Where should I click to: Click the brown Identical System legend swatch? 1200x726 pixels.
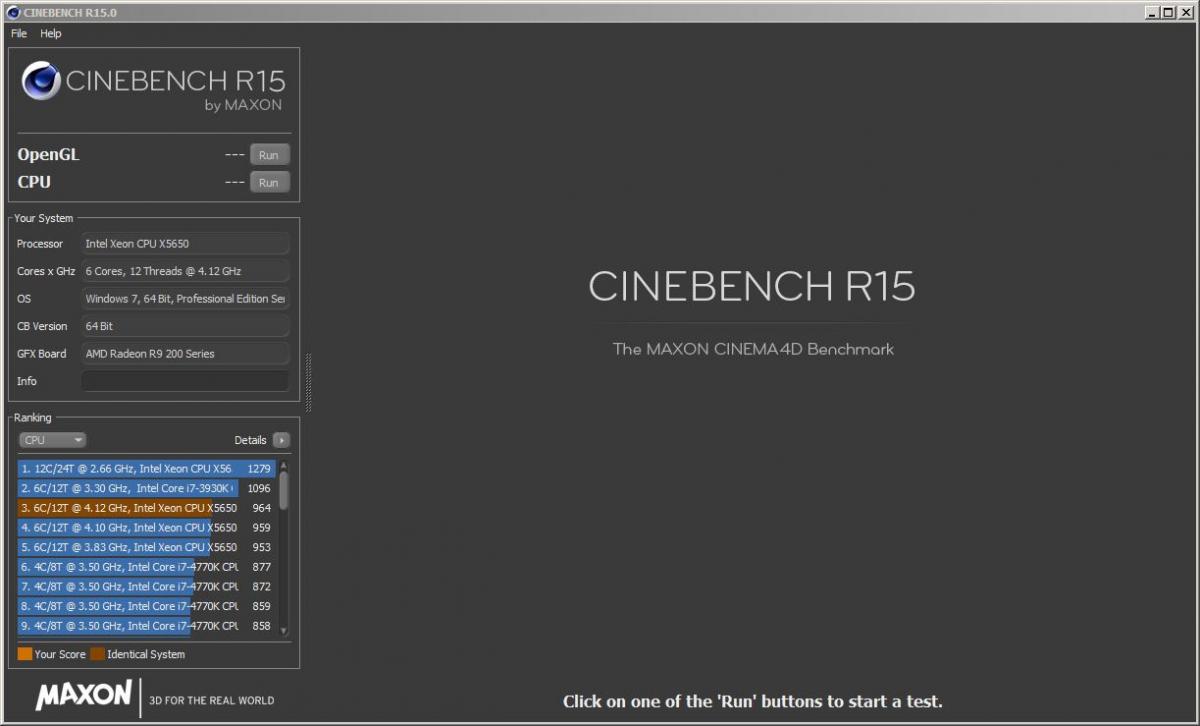click(x=97, y=654)
